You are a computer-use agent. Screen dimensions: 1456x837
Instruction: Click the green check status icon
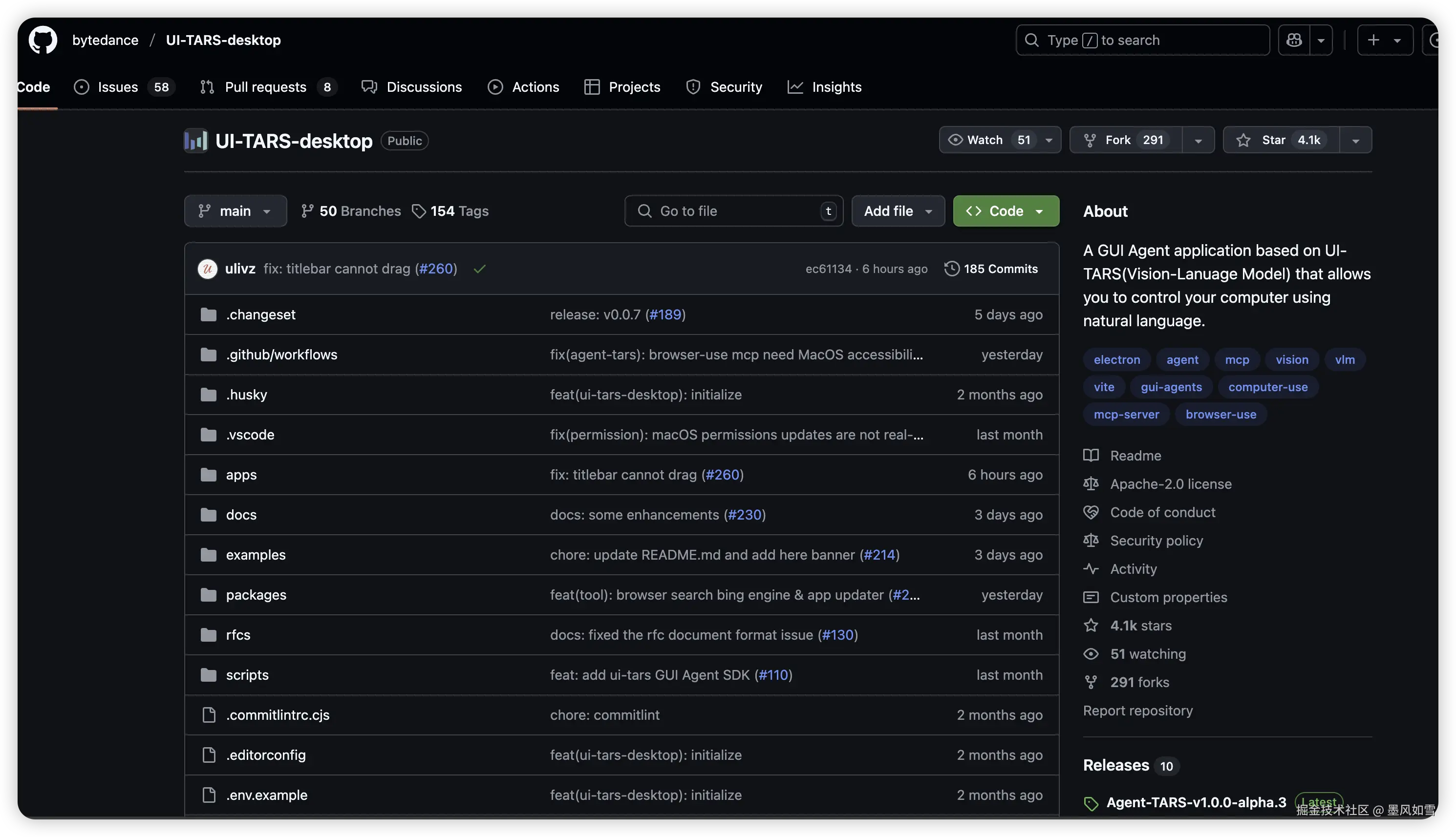pyautogui.click(x=480, y=269)
